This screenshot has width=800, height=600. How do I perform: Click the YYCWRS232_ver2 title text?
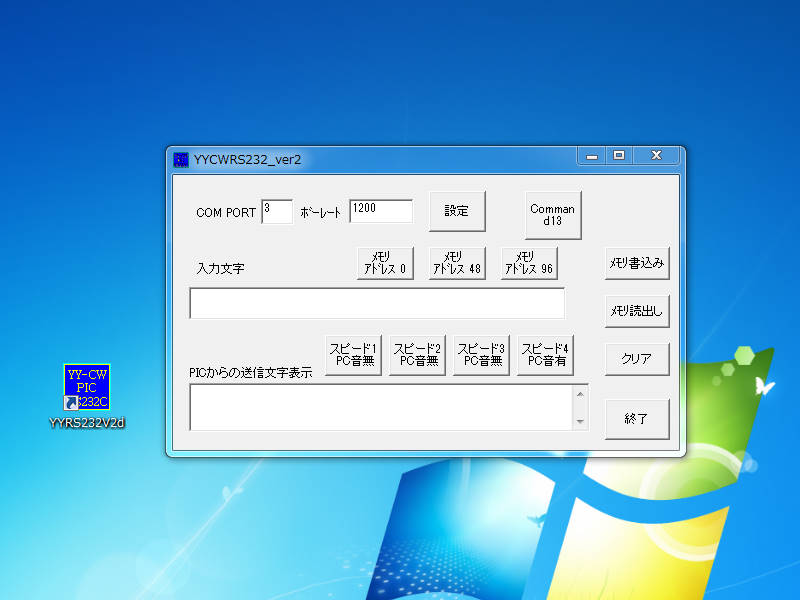(x=247, y=160)
